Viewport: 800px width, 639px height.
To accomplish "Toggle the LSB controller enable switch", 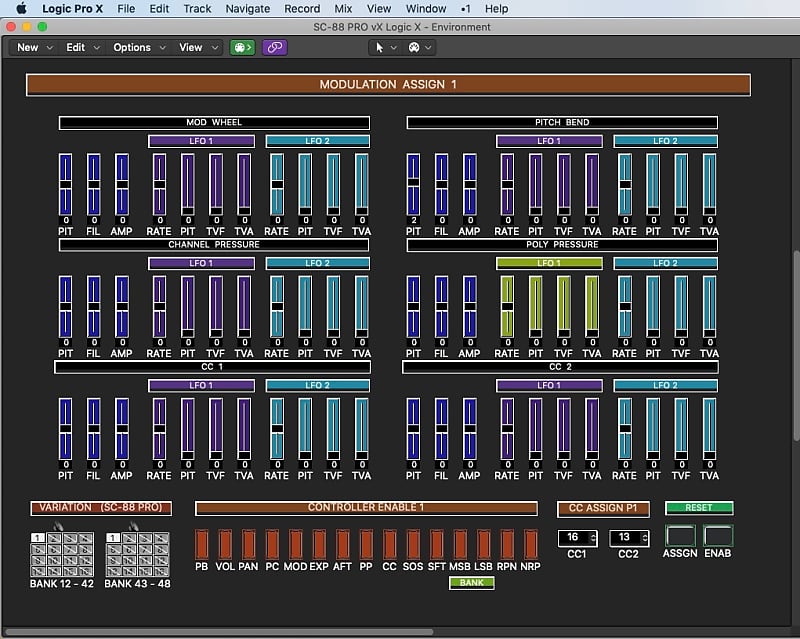I will pyautogui.click(x=484, y=545).
